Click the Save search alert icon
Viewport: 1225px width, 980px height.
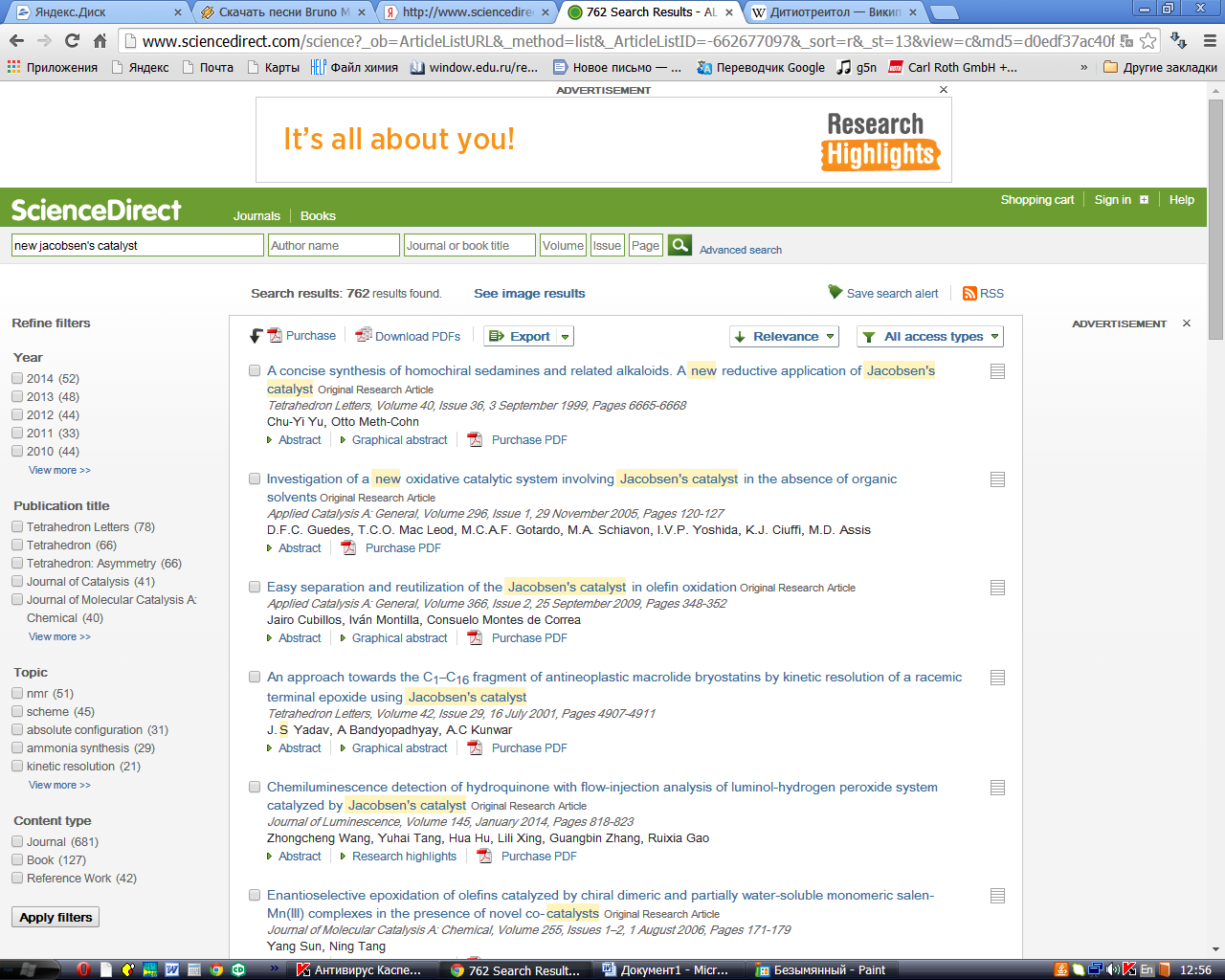[835, 292]
